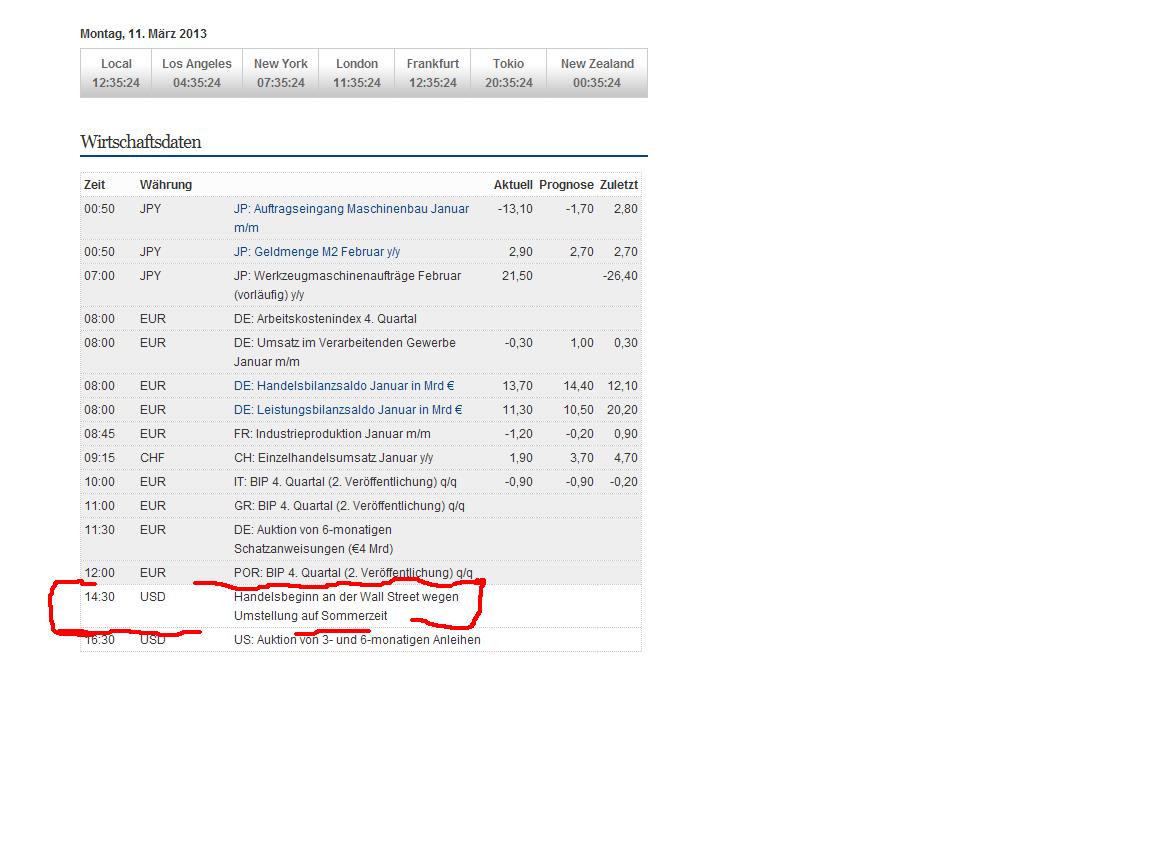Click the Zuletzt value 2,80
This screenshot has width=1152, height=864.
pos(626,209)
